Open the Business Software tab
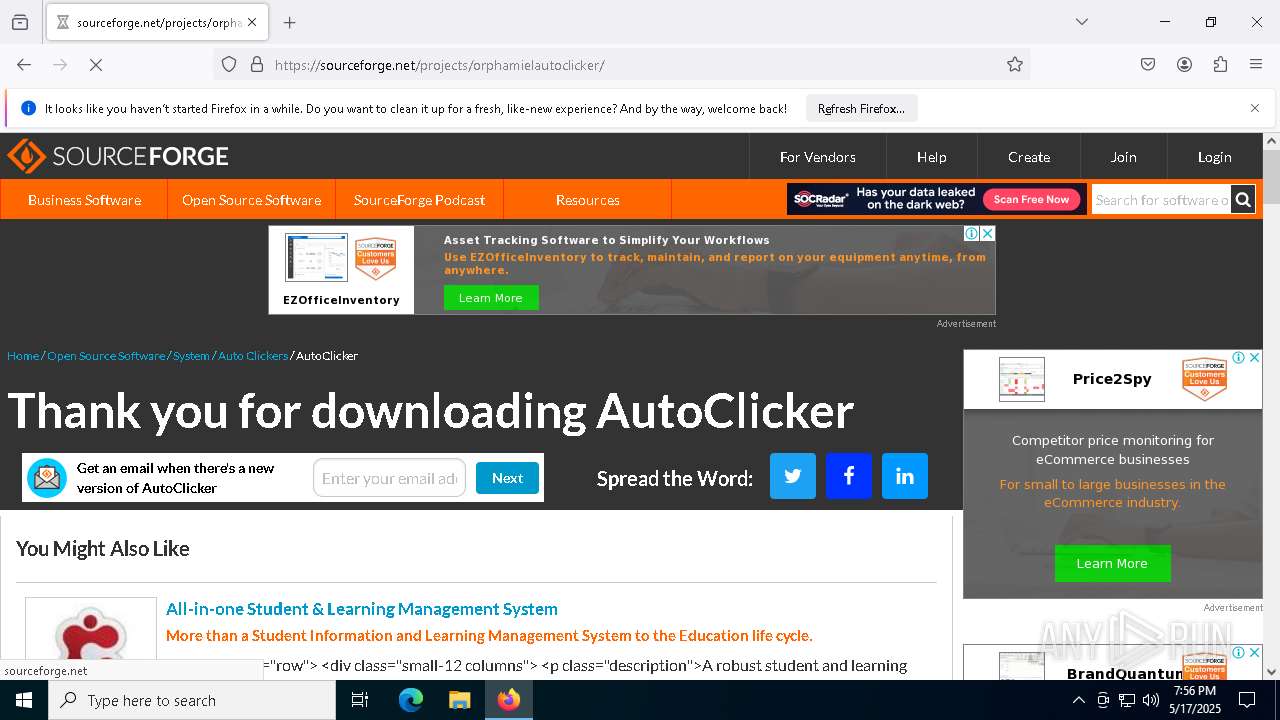This screenshot has height=720, width=1280. click(84, 200)
